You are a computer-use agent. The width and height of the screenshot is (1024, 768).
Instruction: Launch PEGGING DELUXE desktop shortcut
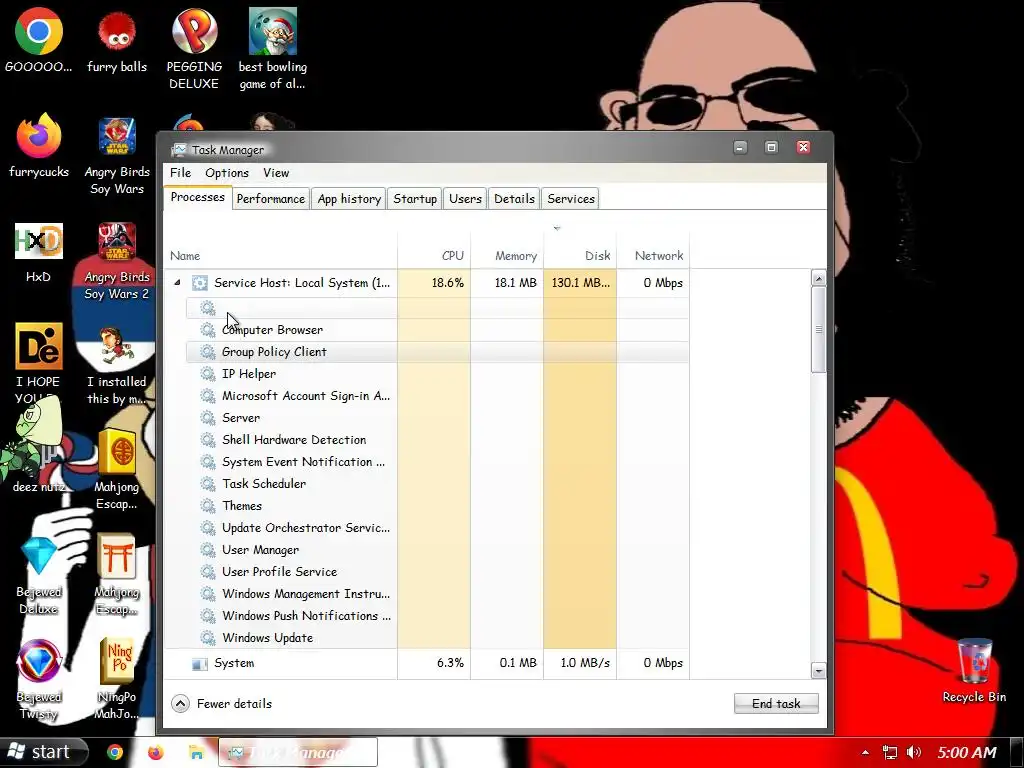pyautogui.click(x=194, y=49)
